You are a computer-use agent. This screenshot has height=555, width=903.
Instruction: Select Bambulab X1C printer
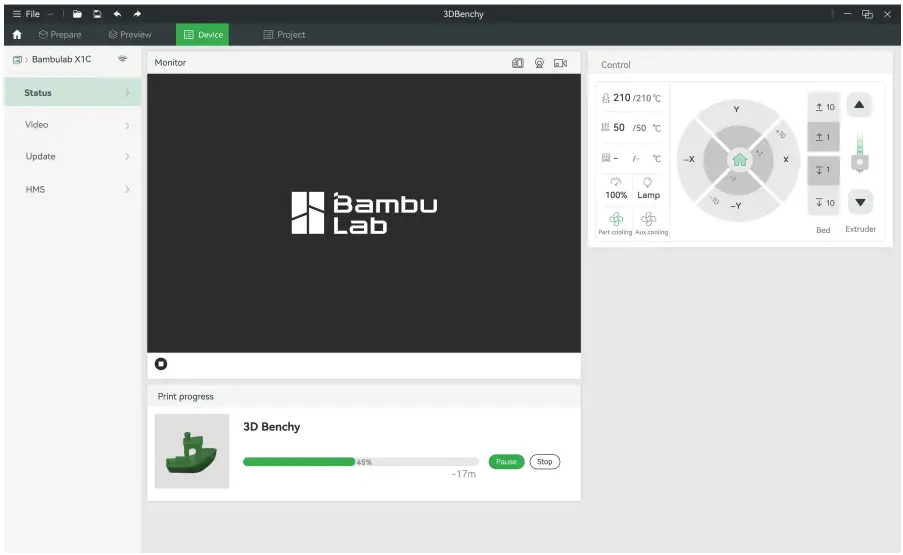pyautogui.click(x=62, y=59)
